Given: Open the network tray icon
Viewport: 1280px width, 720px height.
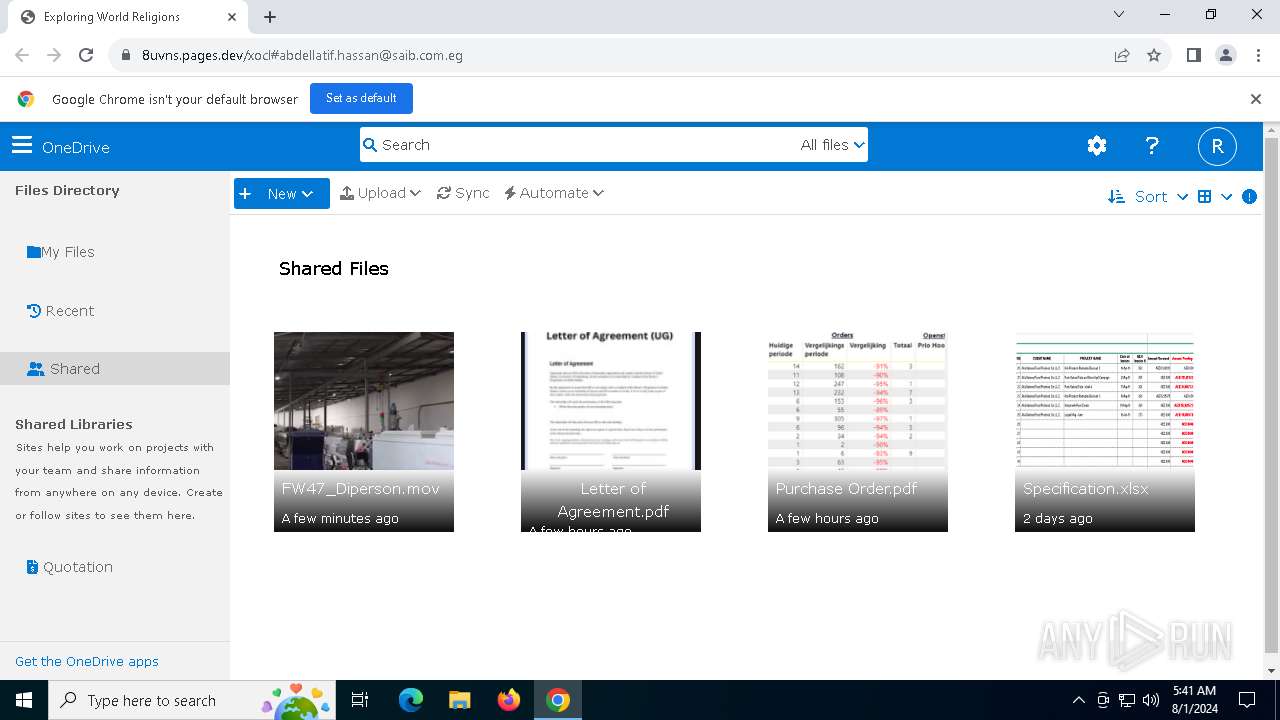Looking at the screenshot, I should click(x=1127, y=700).
